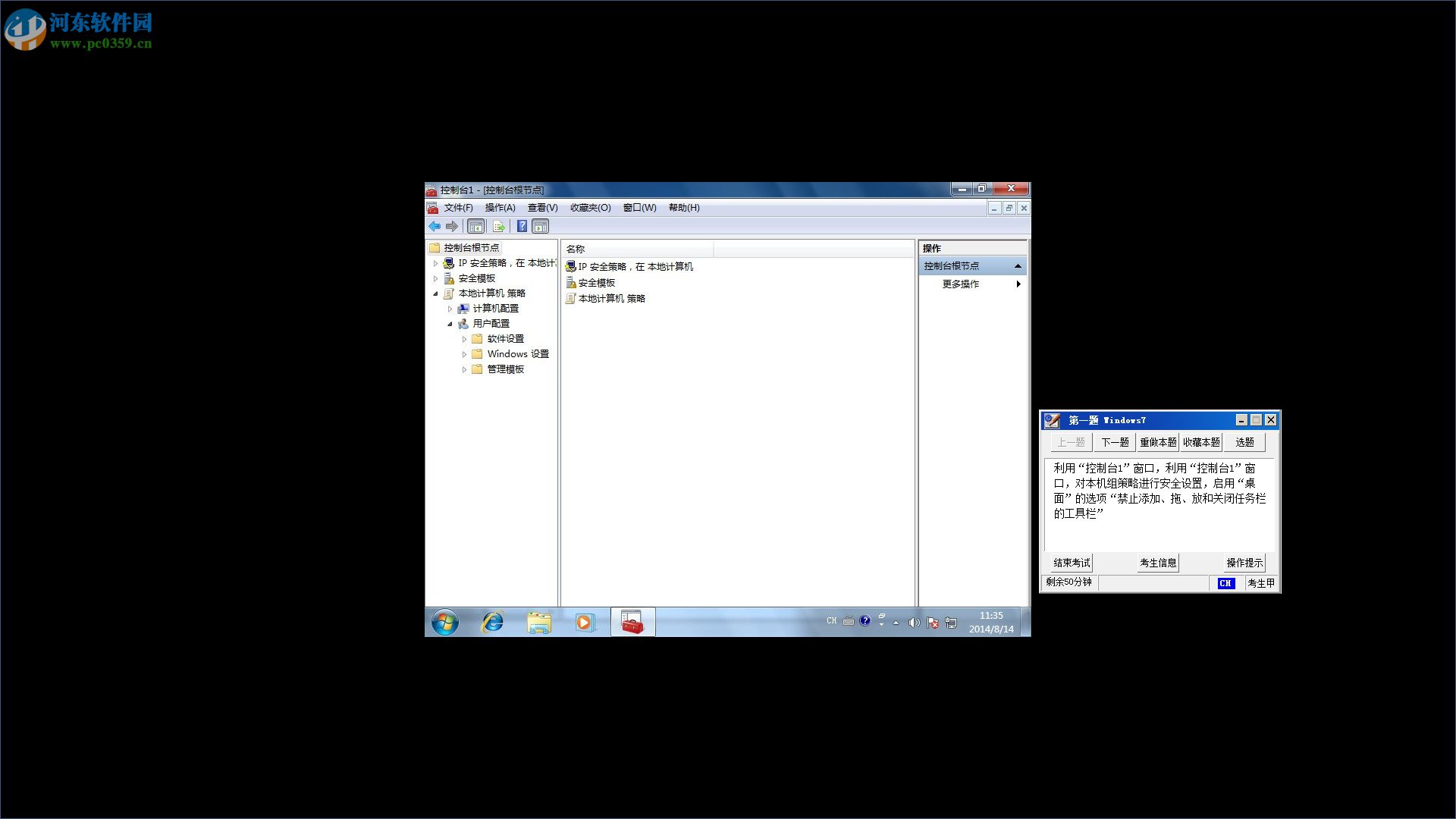
Task: Click the volume speaker tray icon
Action: (915, 623)
